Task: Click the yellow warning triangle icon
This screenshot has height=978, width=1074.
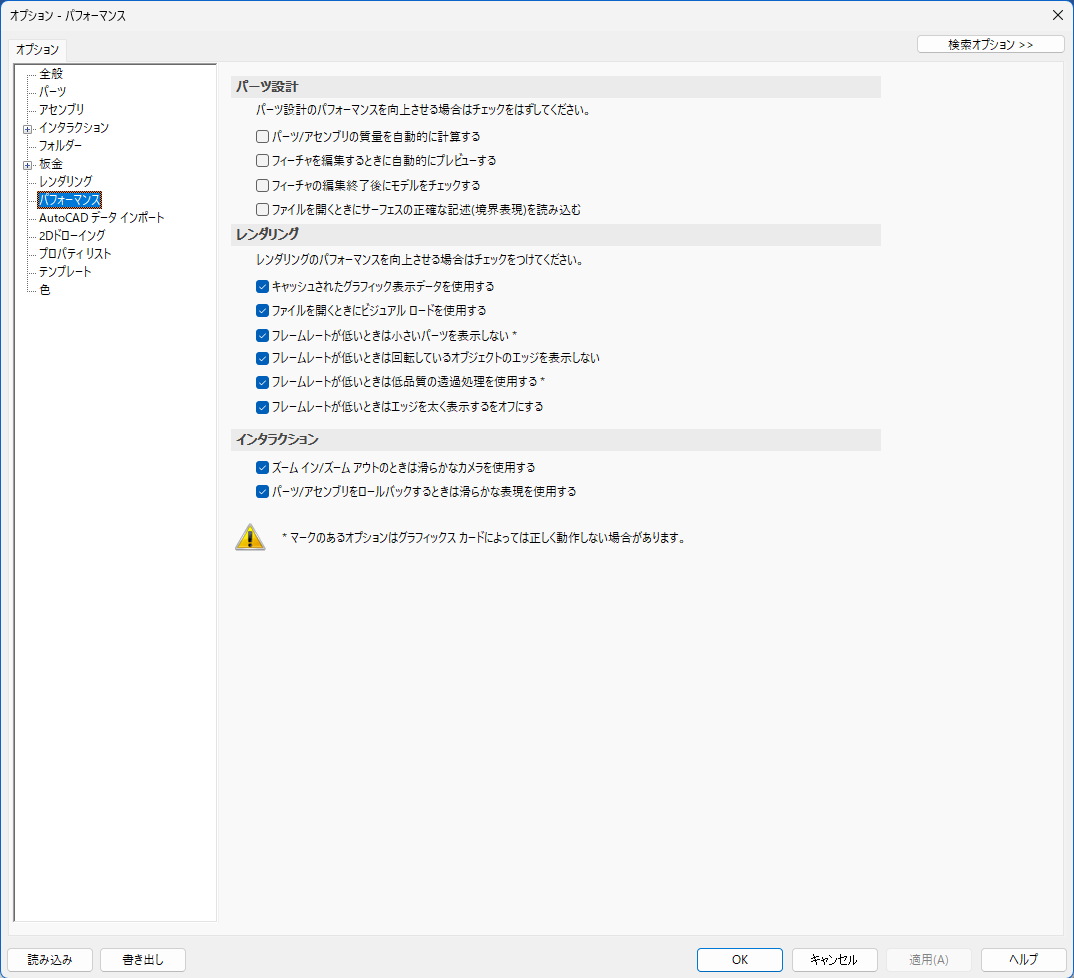Action: (x=250, y=537)
